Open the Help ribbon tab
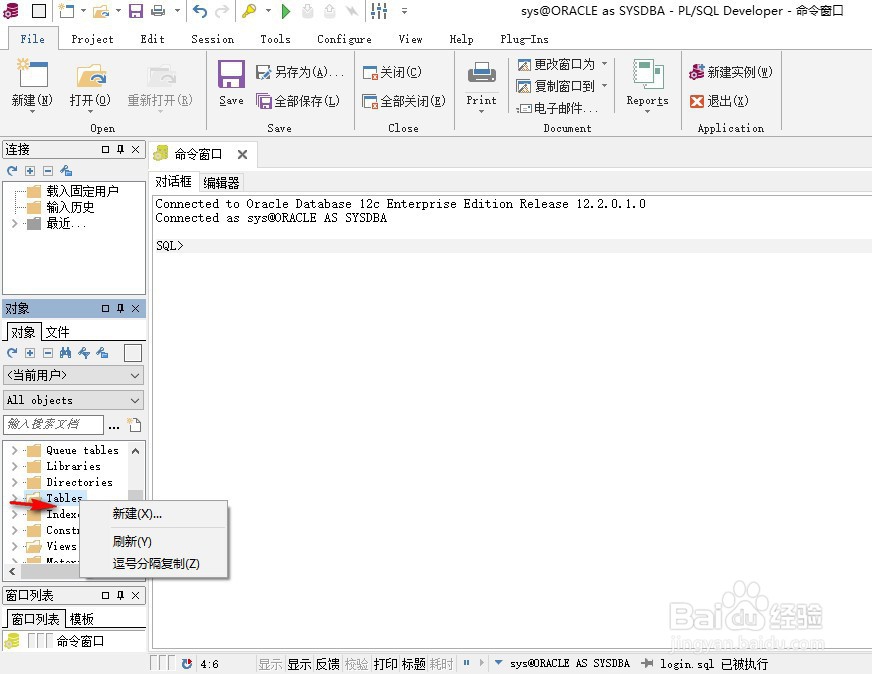872x674 pixels. click(x=462, y=39)
